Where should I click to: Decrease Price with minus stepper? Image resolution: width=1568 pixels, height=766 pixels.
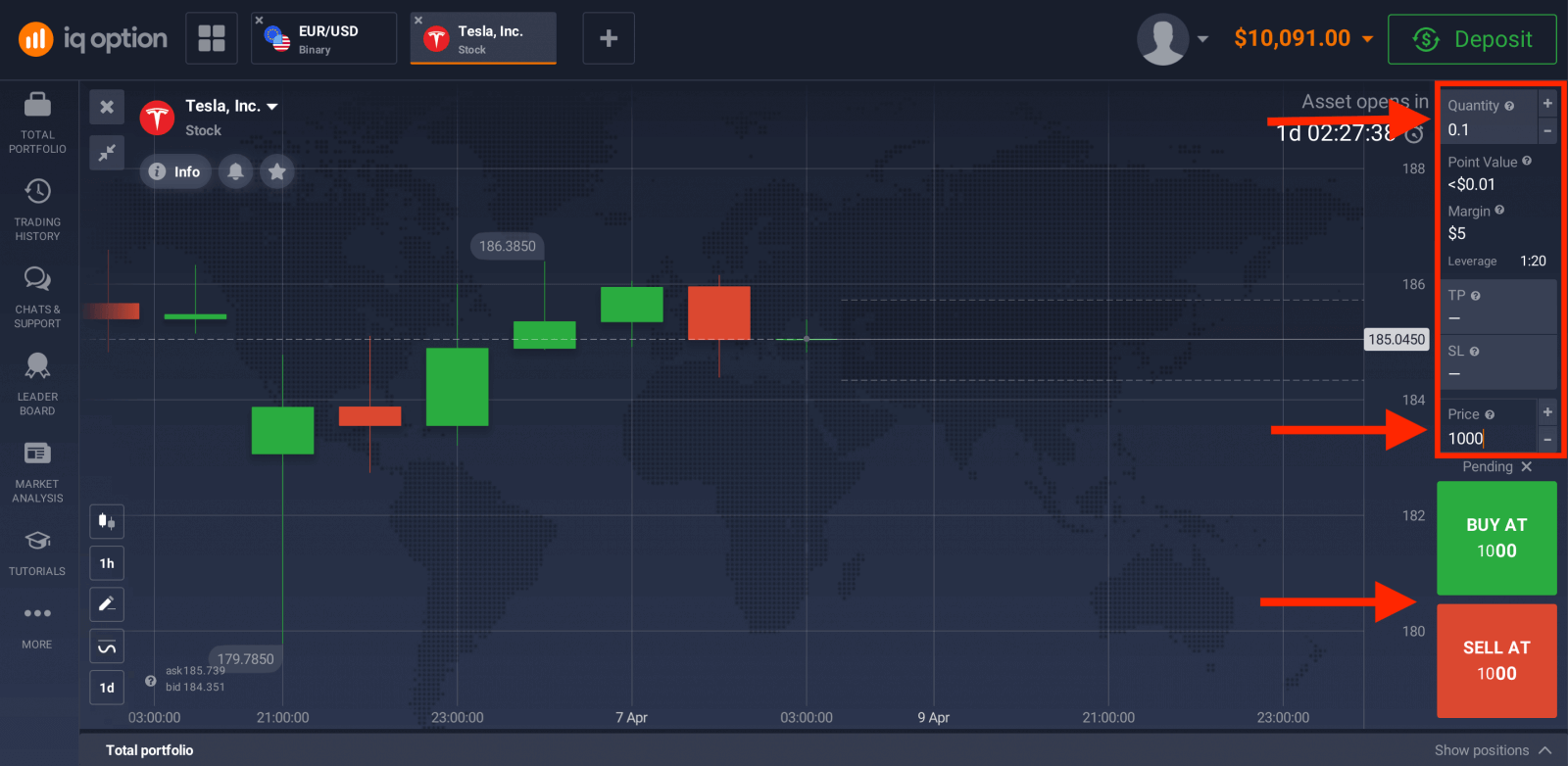1547,439
